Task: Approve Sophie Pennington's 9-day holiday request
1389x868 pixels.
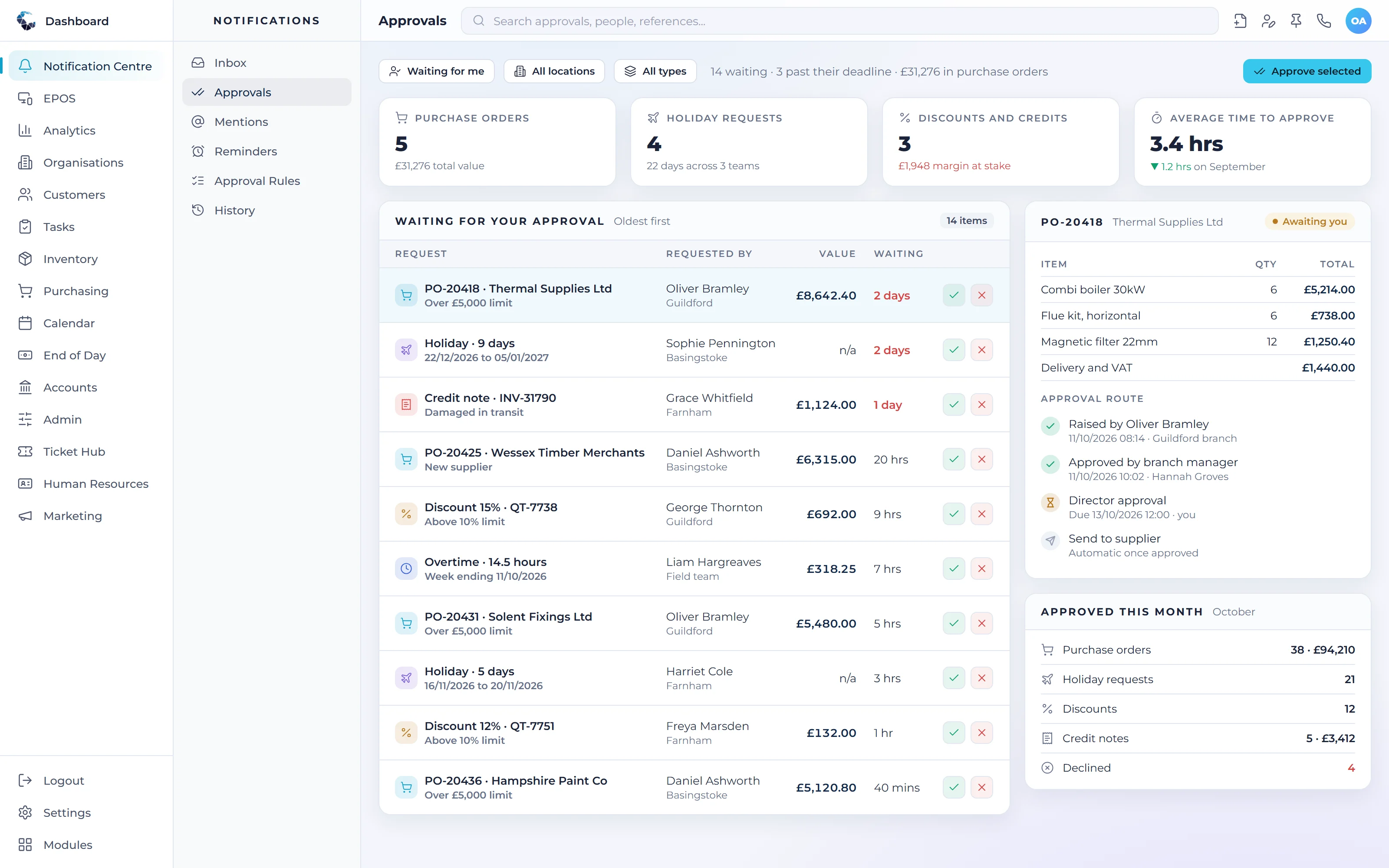Action: click(x=954, y=350)
